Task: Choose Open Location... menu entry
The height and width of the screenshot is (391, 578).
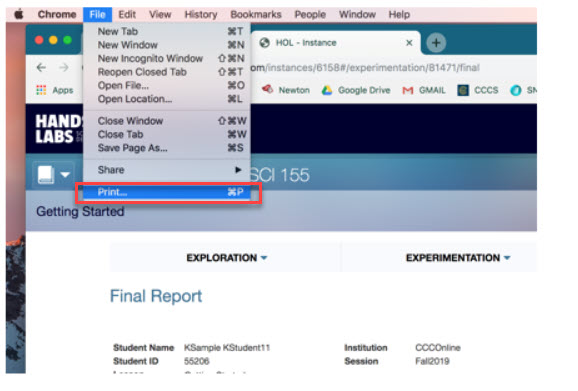Action: (x=167, y=99)
